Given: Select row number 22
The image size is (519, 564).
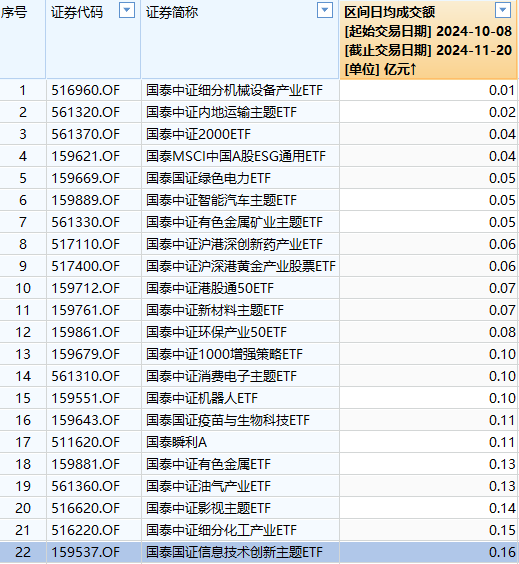Looking at the screenshot, I should (23, 552).
